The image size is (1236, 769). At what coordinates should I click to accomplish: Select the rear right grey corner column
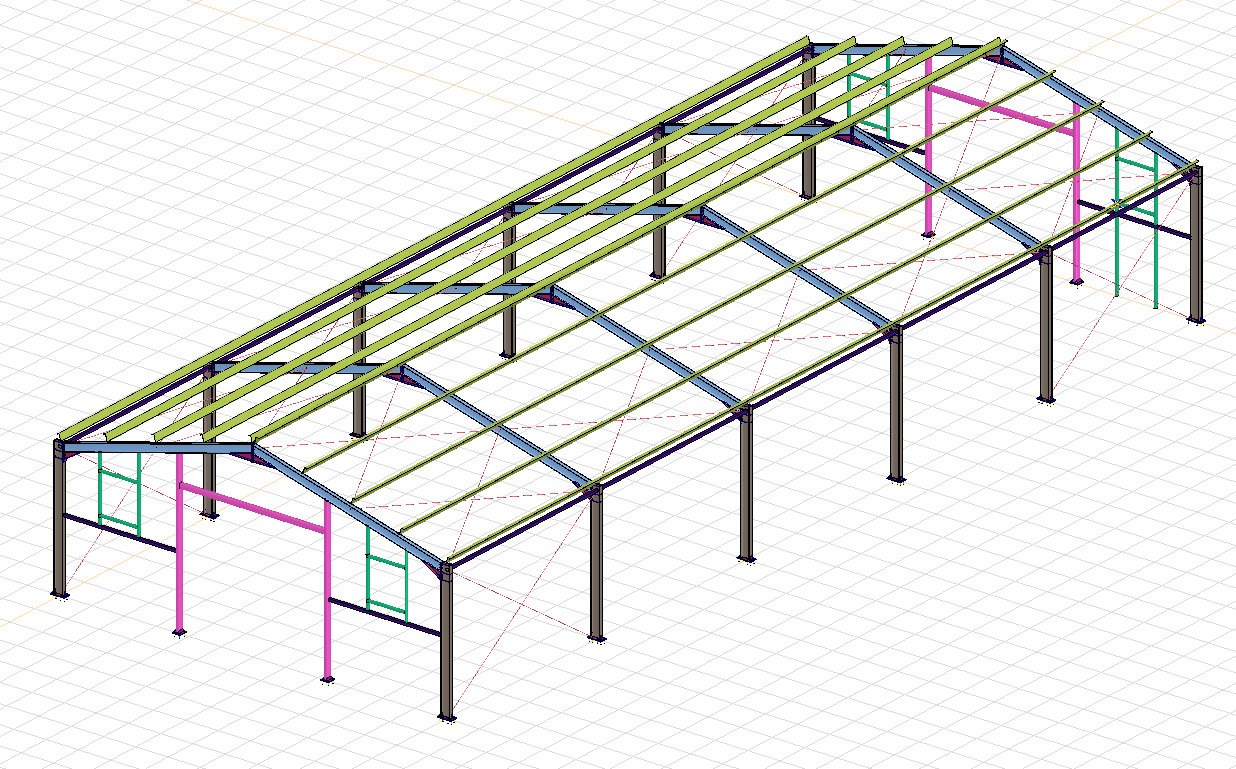coord(1196,250)
